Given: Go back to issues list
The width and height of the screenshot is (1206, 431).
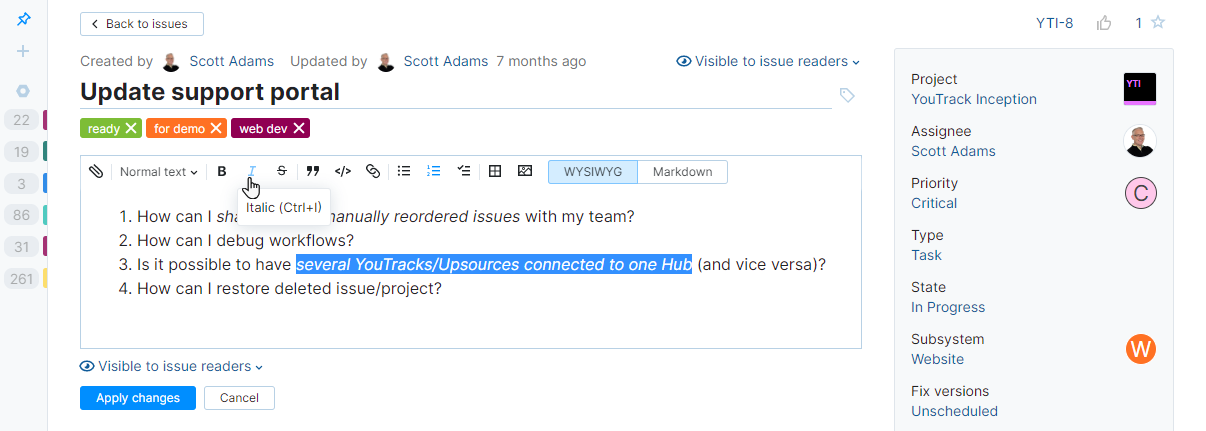Looking at the screenshot, I should [141, 24].
